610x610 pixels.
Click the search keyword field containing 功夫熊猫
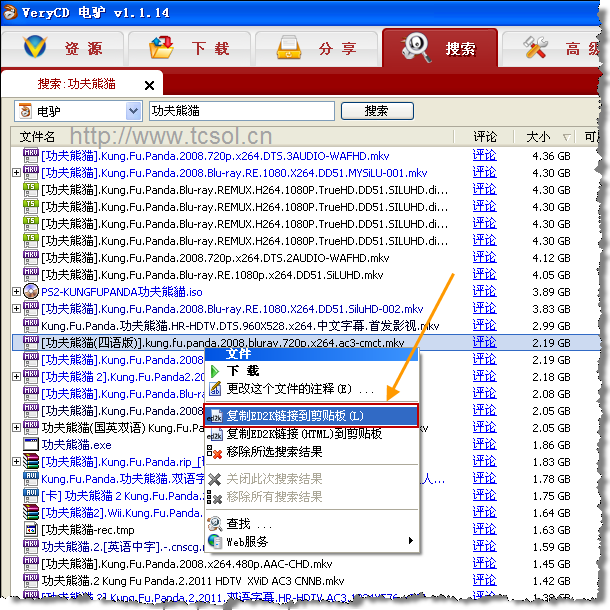242,111
